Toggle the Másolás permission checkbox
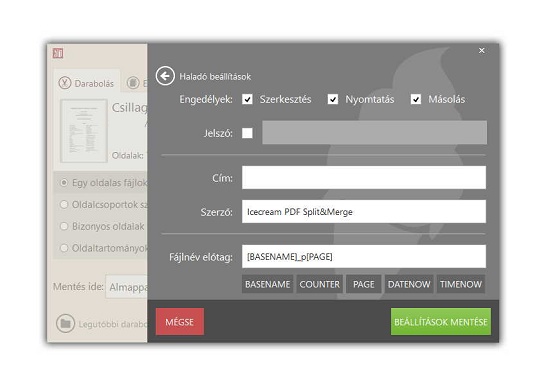Image resolution: width=550 pixels, height=376 pixels. [416, 99]
